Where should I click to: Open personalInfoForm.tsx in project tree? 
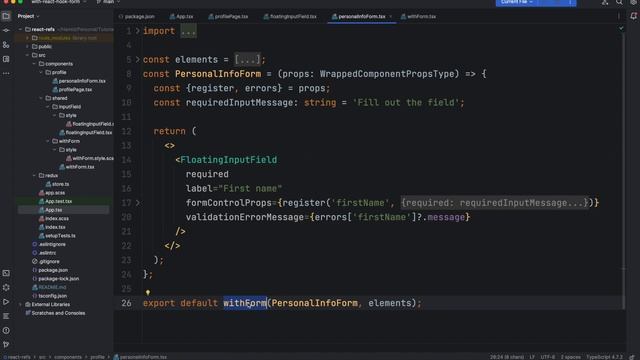[x=79, y=81]
